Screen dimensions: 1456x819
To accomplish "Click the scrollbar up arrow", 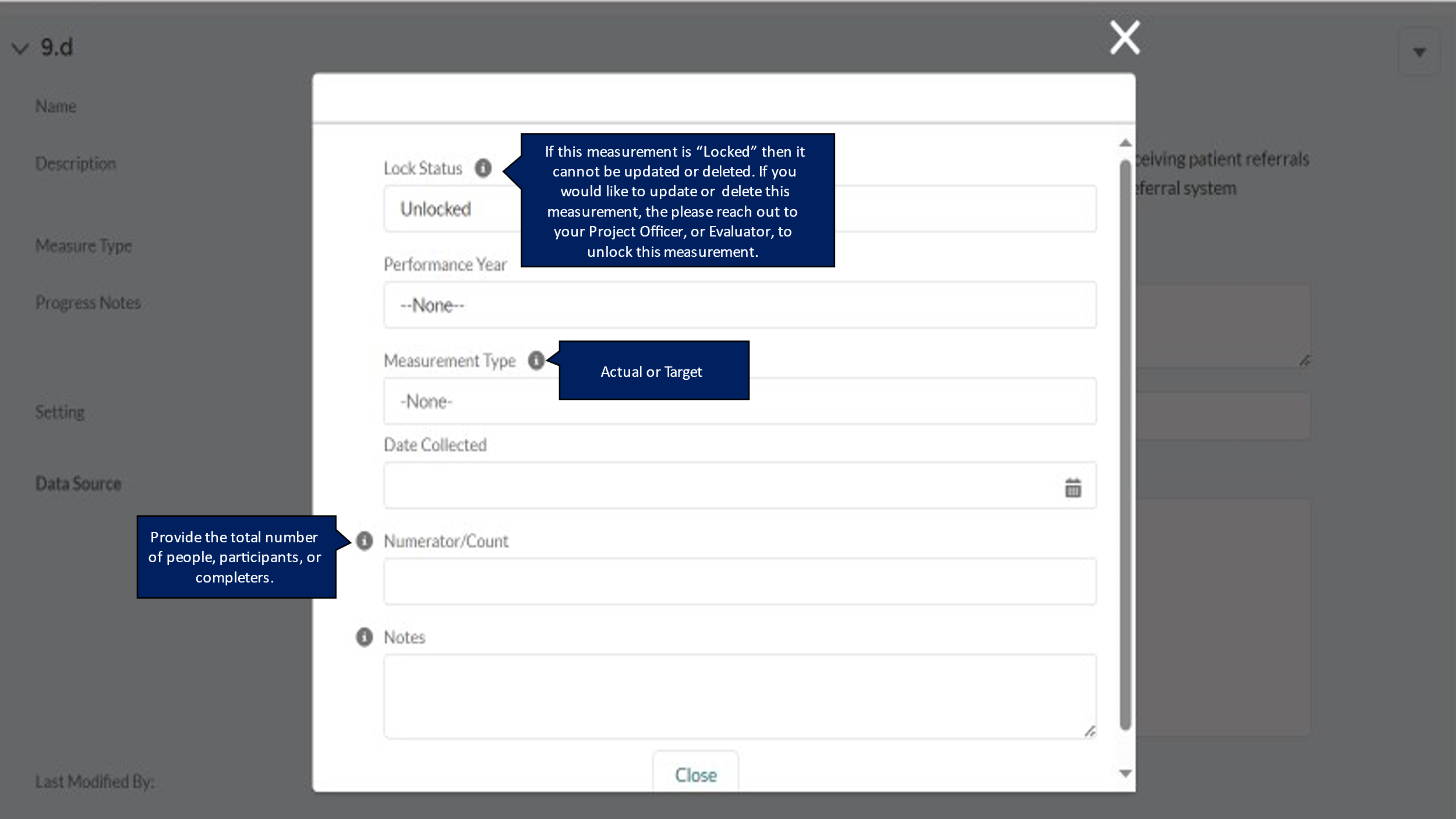I will (x=1125, y=143).
